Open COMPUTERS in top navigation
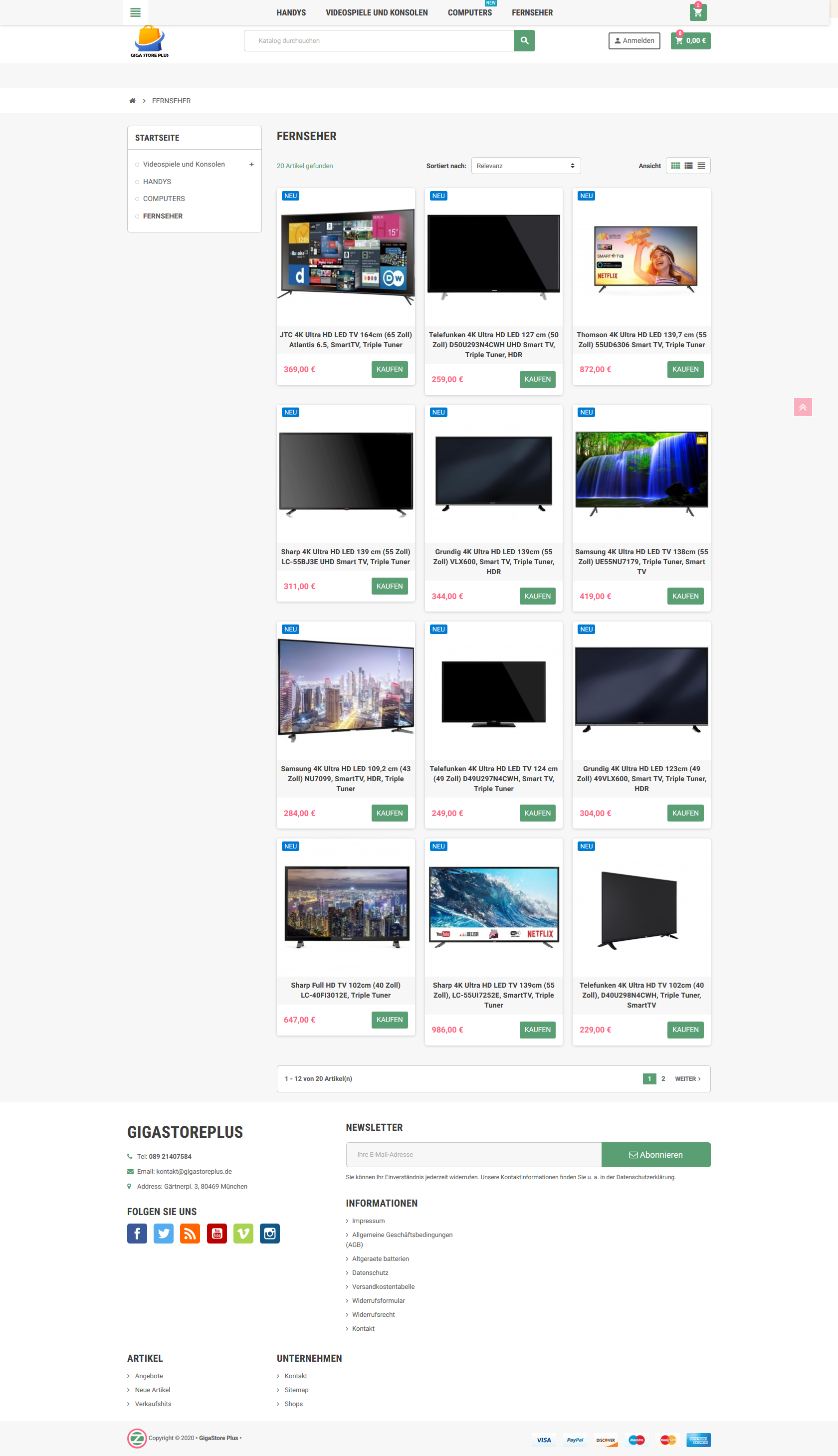The image size is (838, 1456). (470, 12)
